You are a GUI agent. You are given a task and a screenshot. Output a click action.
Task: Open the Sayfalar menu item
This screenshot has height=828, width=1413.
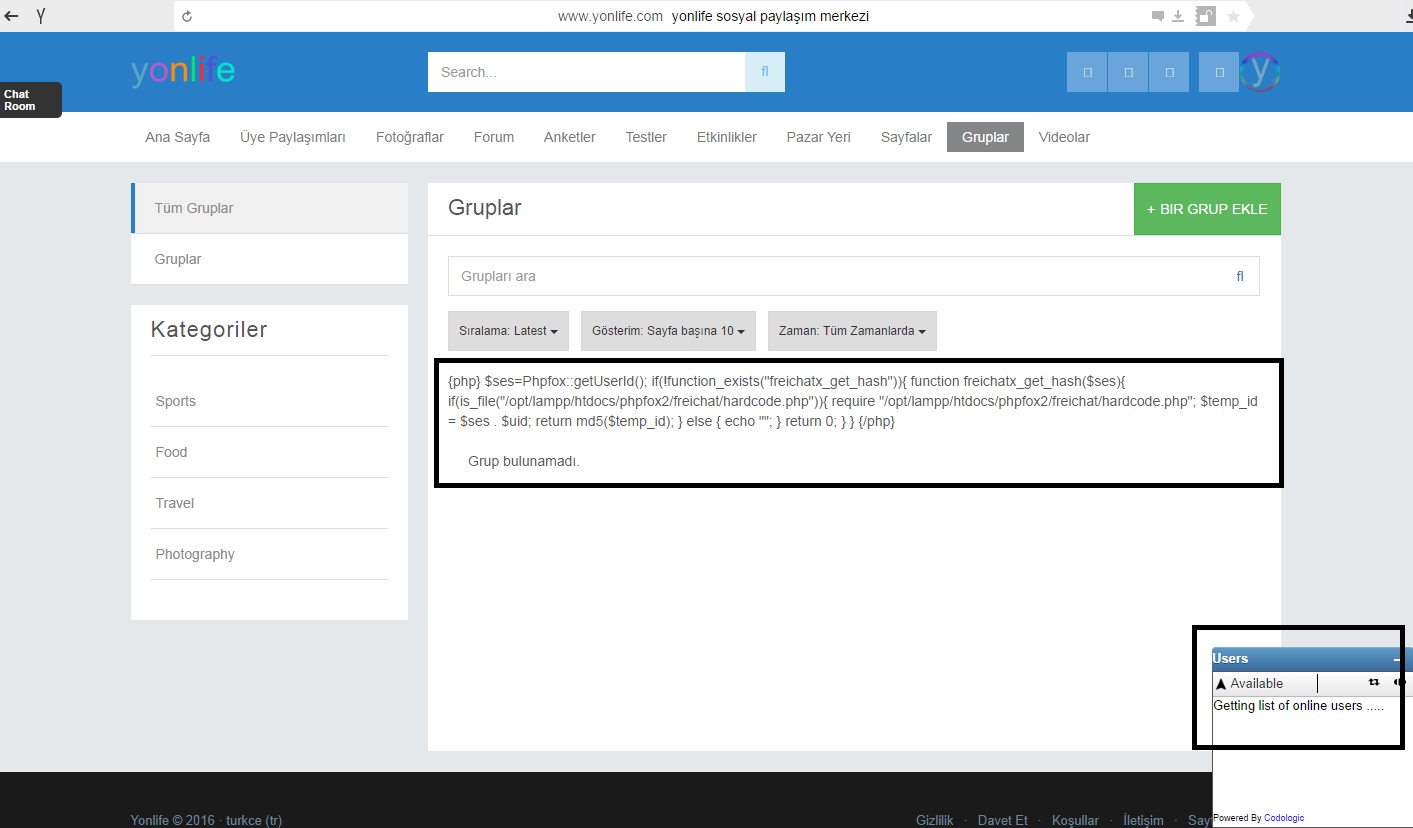click(906, 137)
